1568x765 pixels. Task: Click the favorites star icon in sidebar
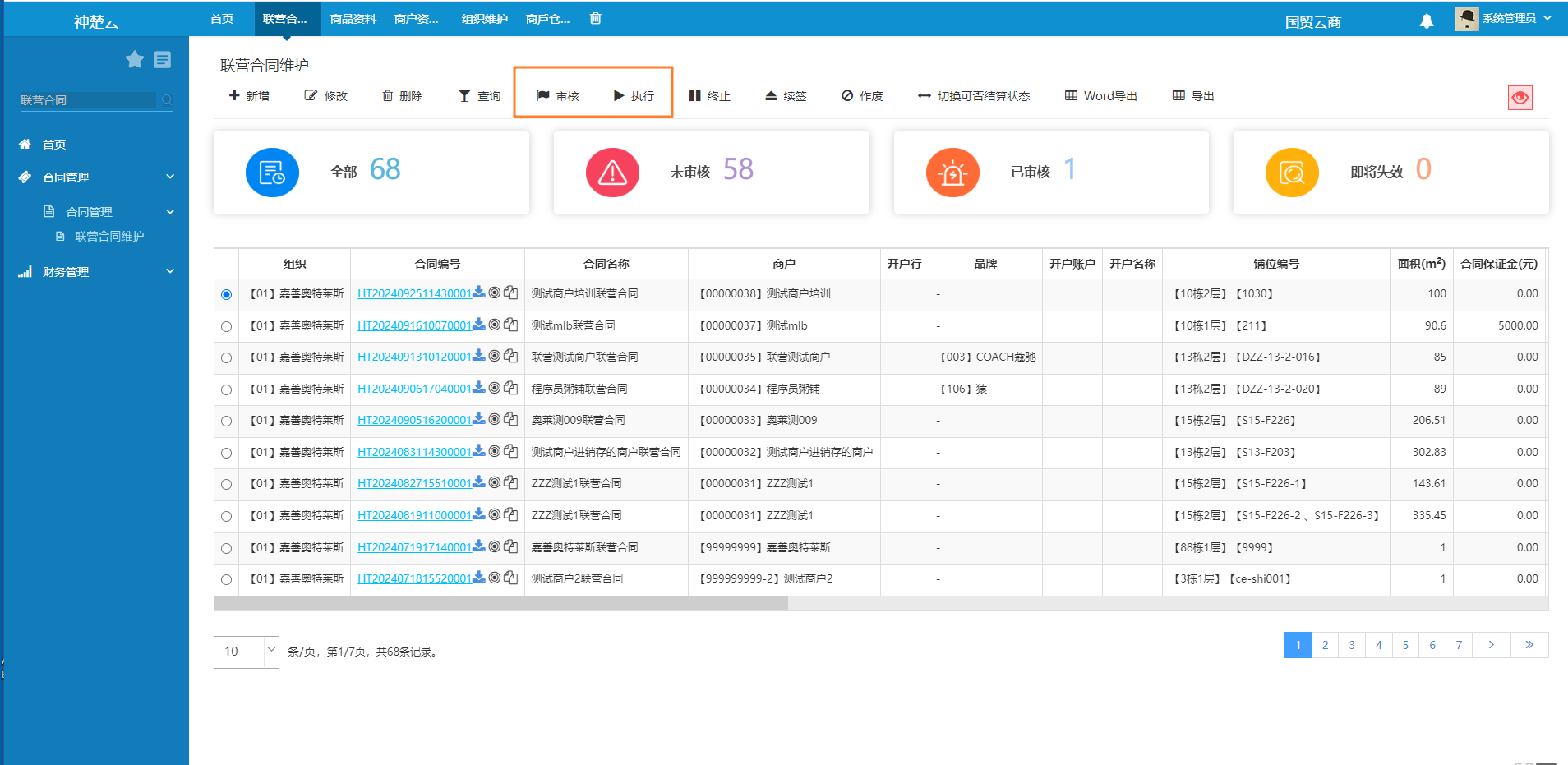(135, 59)
